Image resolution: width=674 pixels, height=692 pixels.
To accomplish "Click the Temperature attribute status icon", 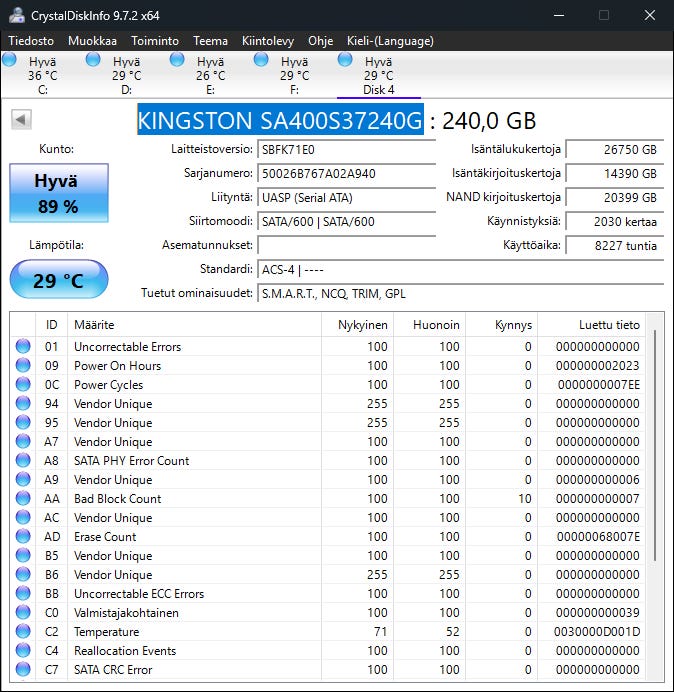I will click(23, 631).
